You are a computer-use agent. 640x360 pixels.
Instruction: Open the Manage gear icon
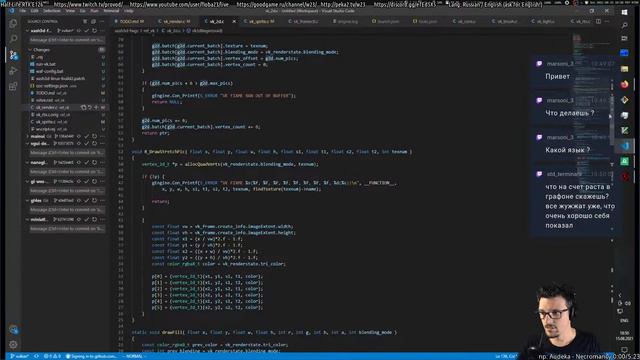click(x=13, y=344)
